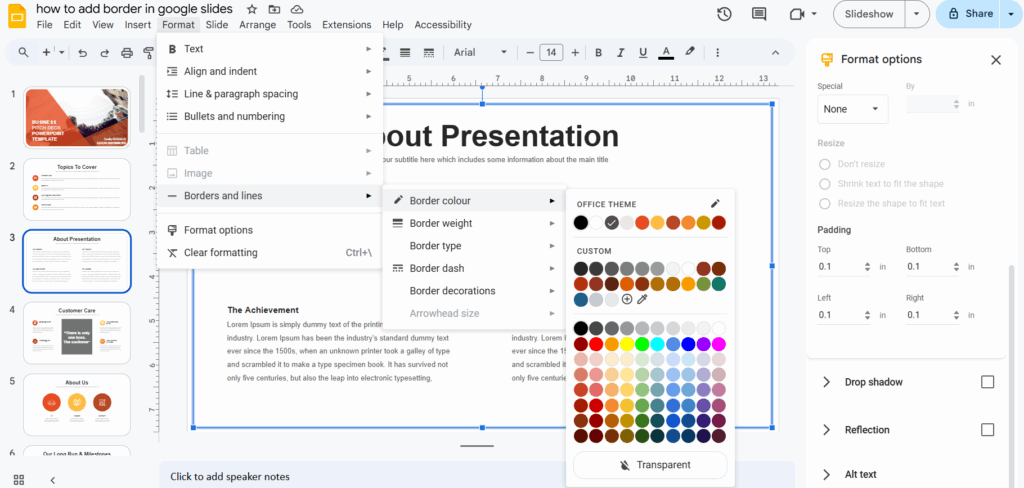This screenshot has width=1024, height=488.
Task: Check the cloud document status icon
Action: click(x=297, y=9)
